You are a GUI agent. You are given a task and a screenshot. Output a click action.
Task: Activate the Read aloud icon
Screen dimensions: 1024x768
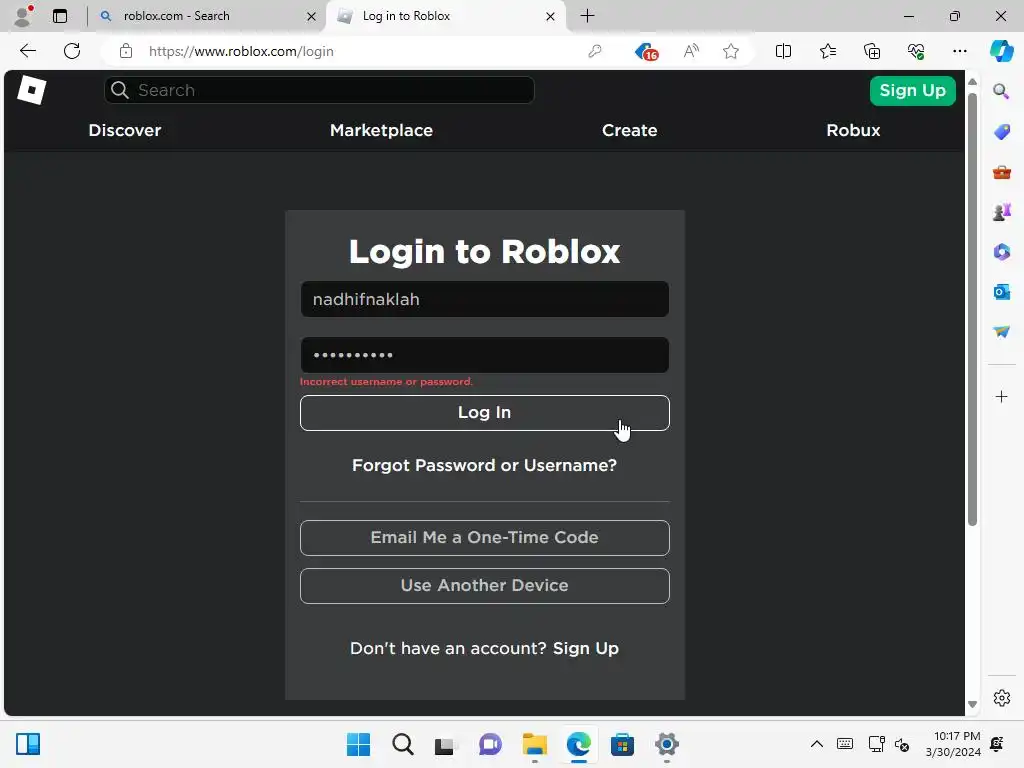(x=691, y=51)
